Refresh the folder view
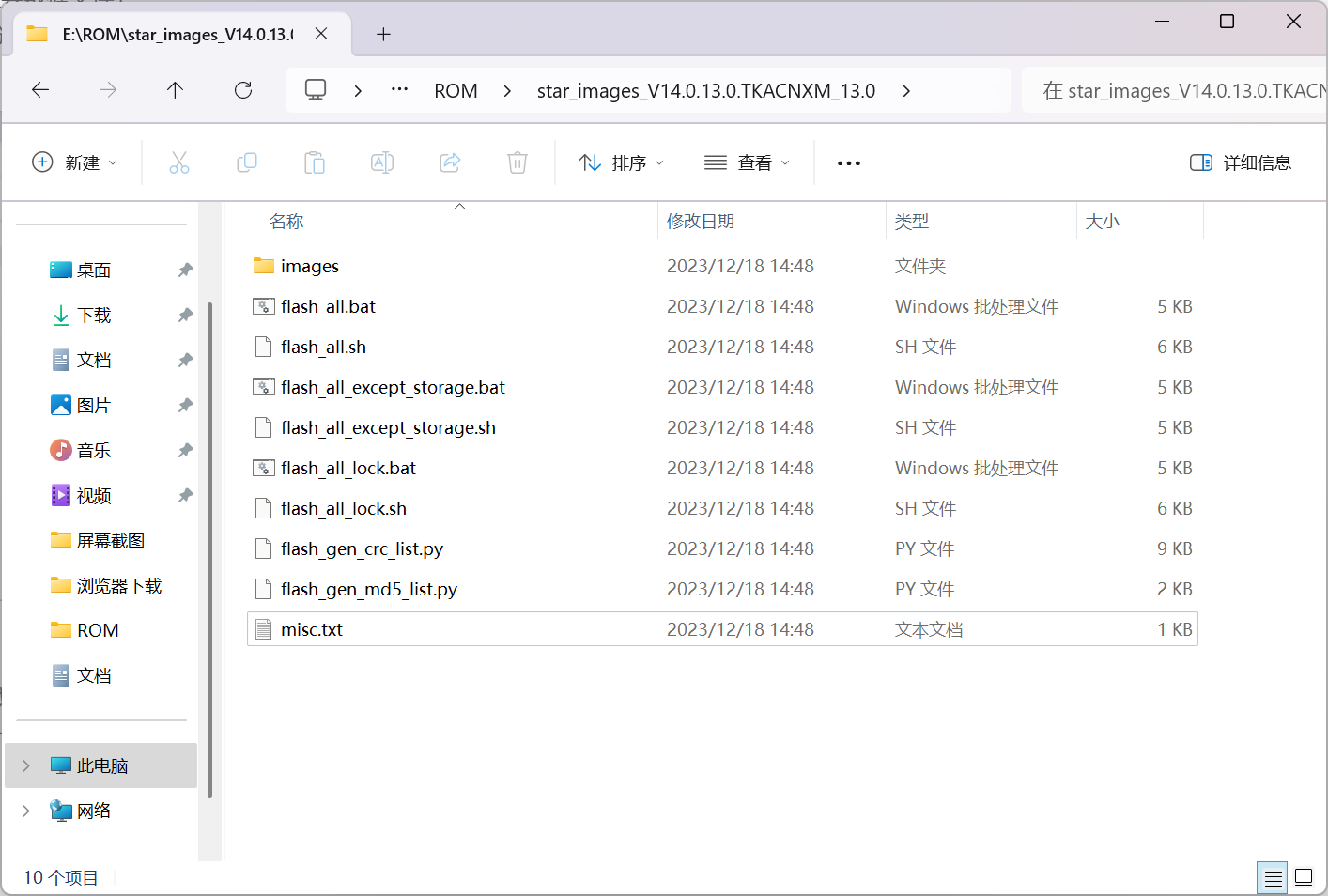 (242, 89)
